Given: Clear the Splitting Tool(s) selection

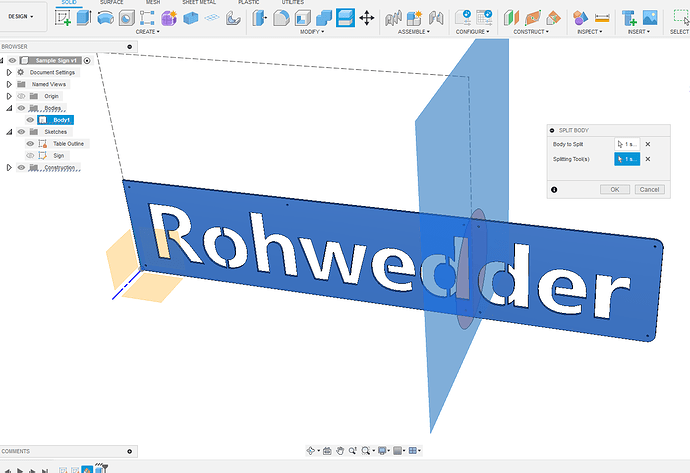Looking at the screenshot, I should (648, 159).
